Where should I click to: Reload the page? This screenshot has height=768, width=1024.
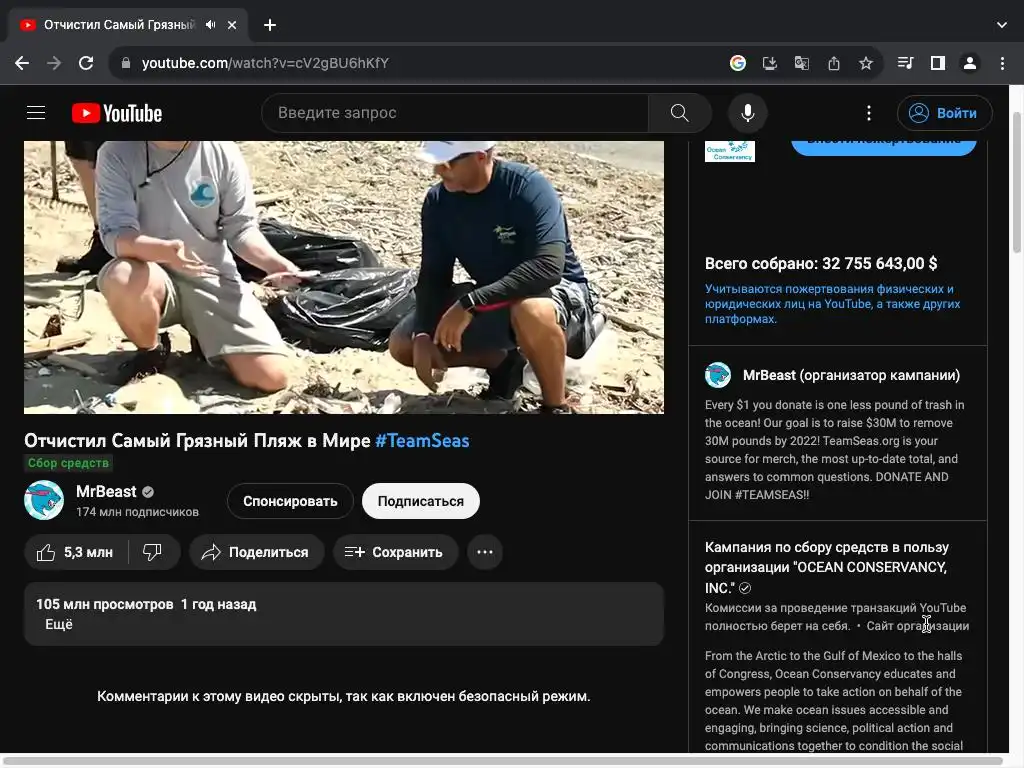click(86, 63)
